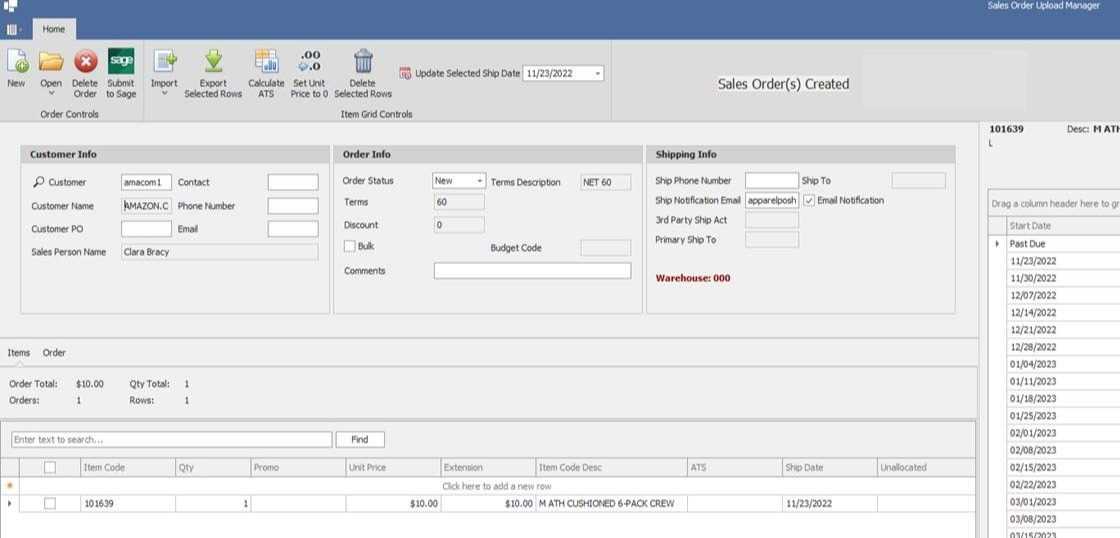Viewport: 1120px width, 538px height.
Task: Select the 12/07/2022 start date row
Action: point(1063,295)
